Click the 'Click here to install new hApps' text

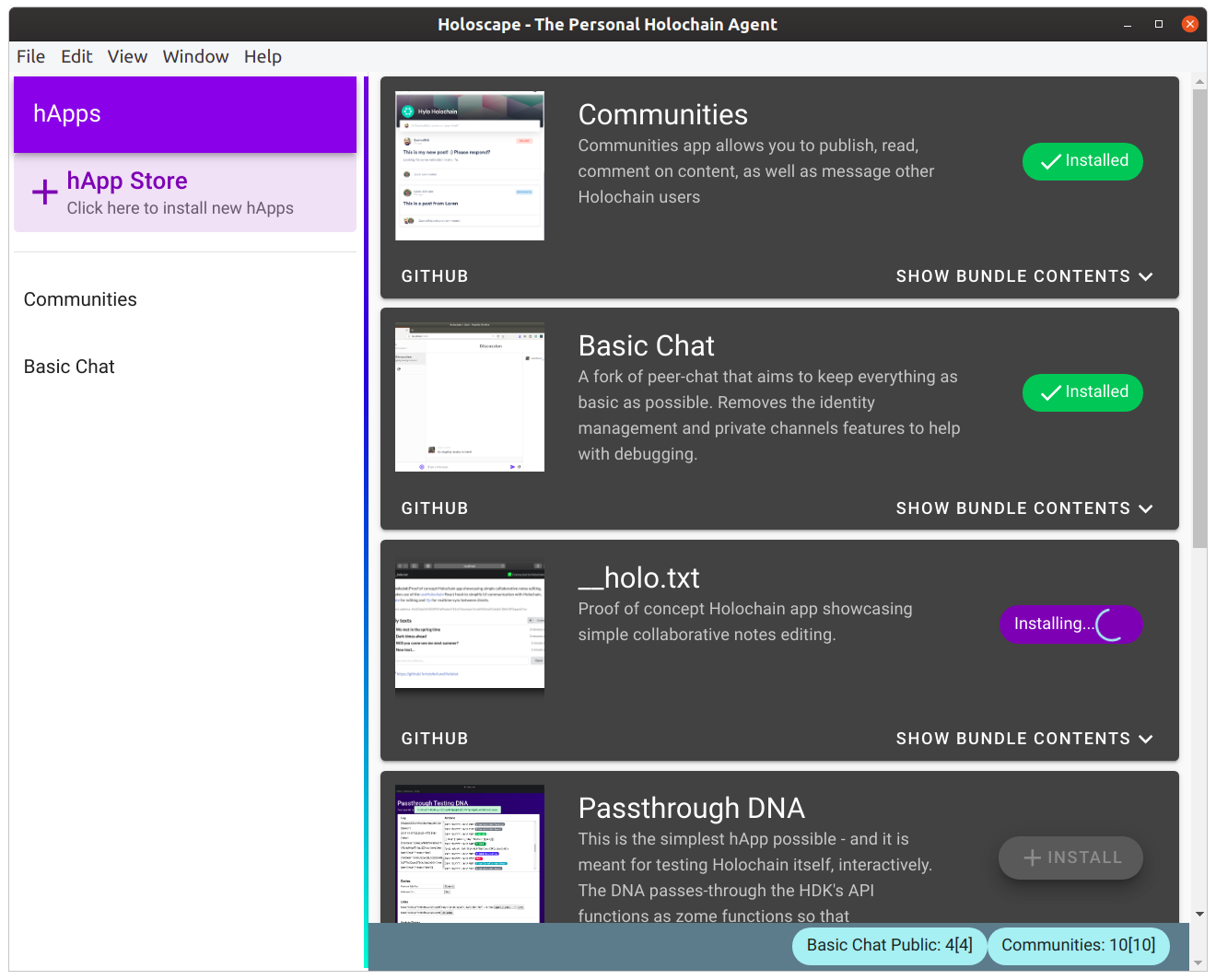tap(181, 209)
